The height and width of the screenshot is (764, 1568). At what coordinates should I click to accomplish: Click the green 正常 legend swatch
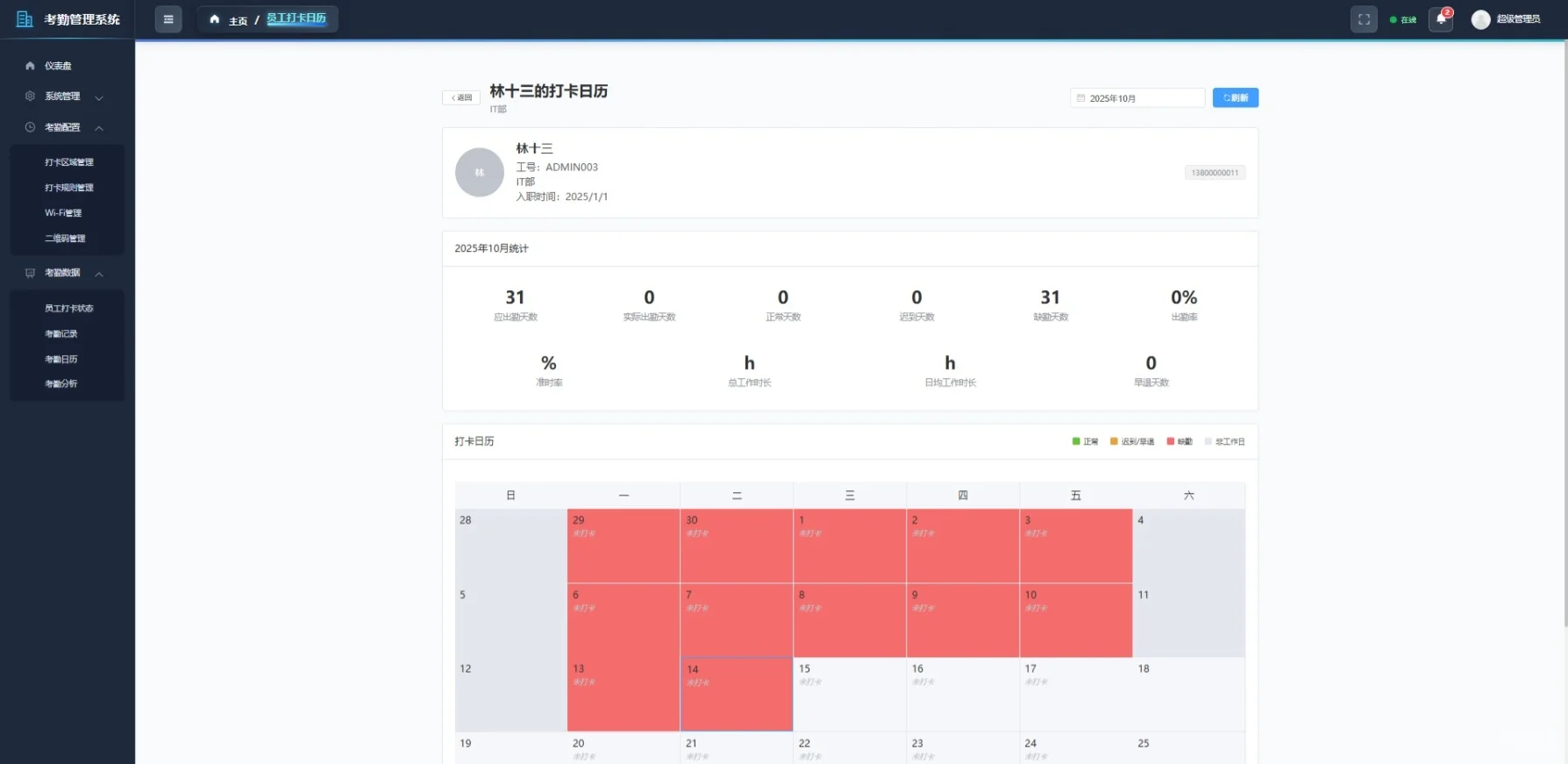(x=1076, y=441)
